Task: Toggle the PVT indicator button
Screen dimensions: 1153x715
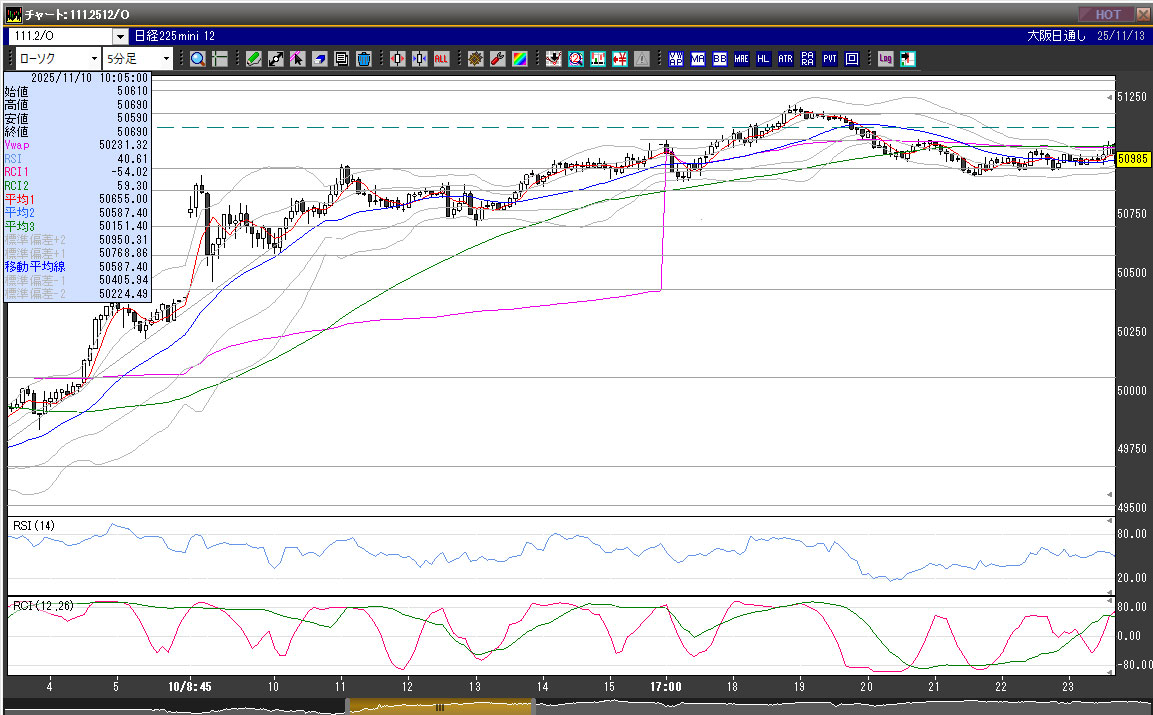Action: pos(830,59)
